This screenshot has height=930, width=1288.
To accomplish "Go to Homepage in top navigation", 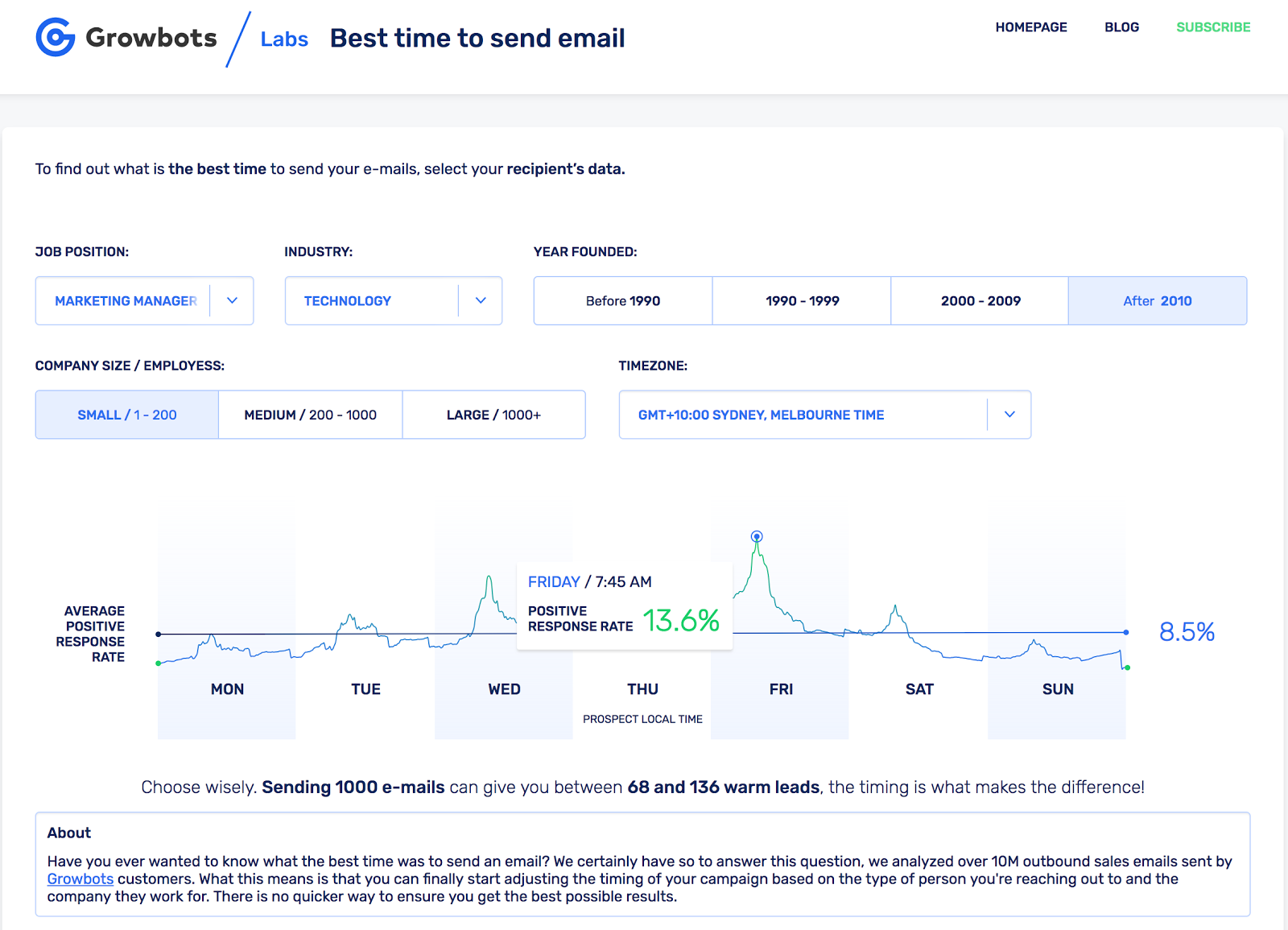I will coord(1030,27).
